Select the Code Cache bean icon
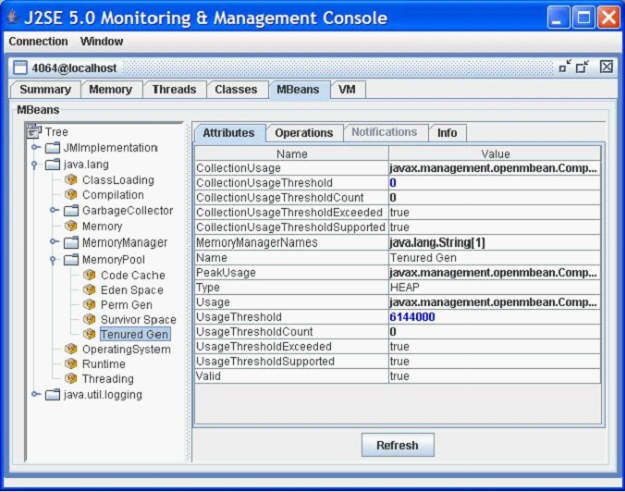The height and width of the screenshot is (492, 625). (x=89, y=275)
